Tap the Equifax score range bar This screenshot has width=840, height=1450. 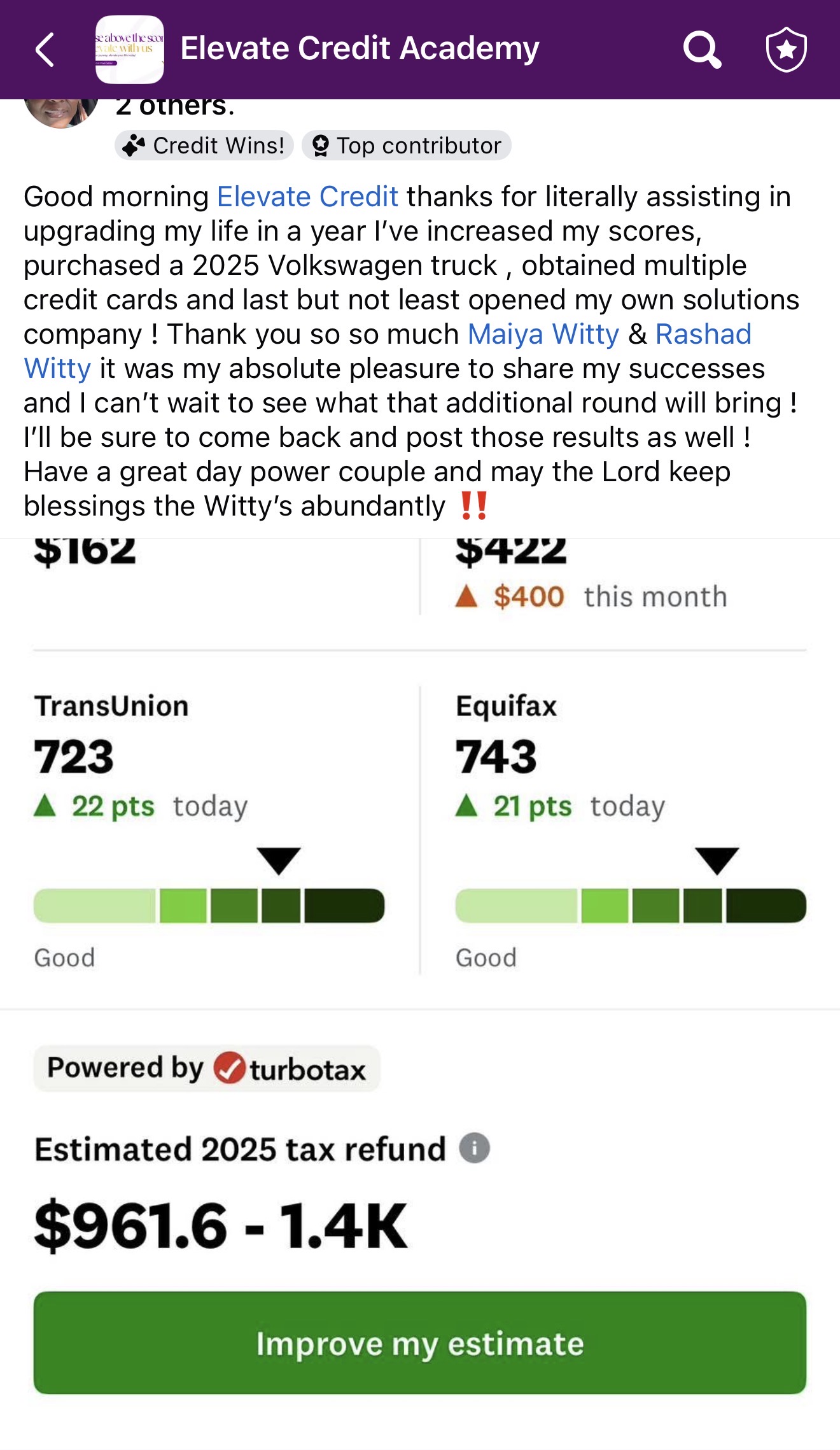click(x=630, y=905)
